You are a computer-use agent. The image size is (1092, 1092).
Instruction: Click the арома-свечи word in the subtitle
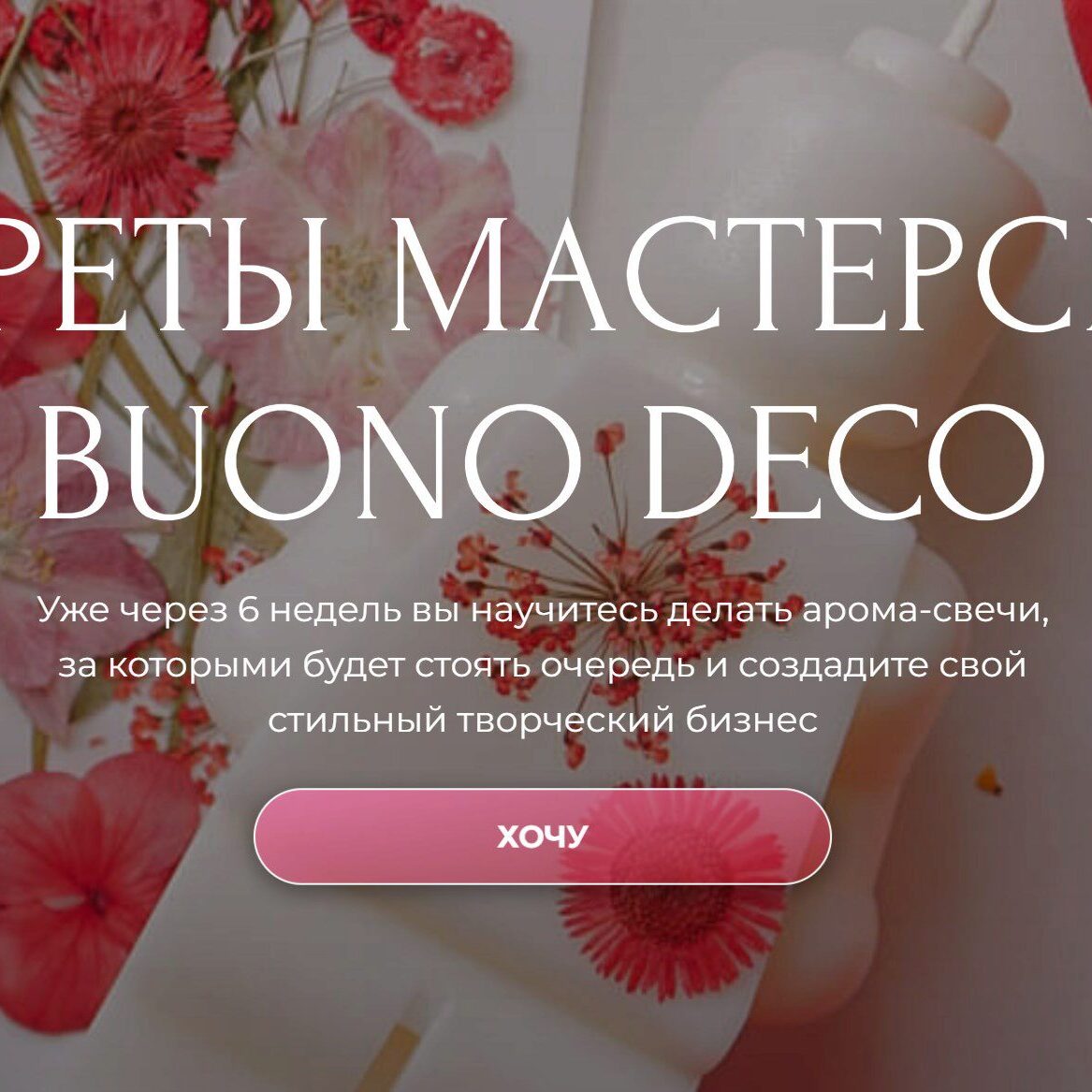925,611
